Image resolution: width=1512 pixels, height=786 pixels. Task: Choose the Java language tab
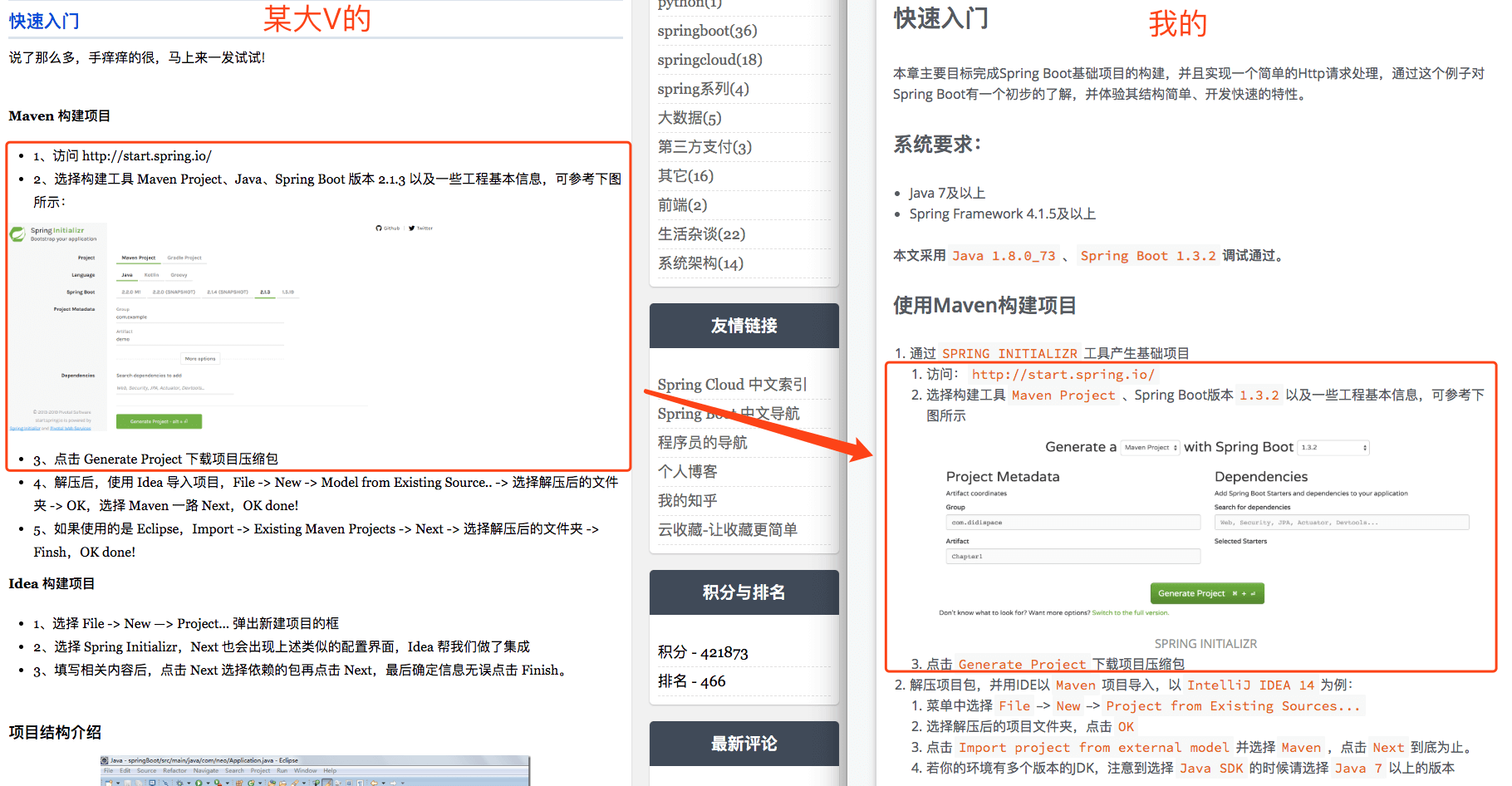127,275
